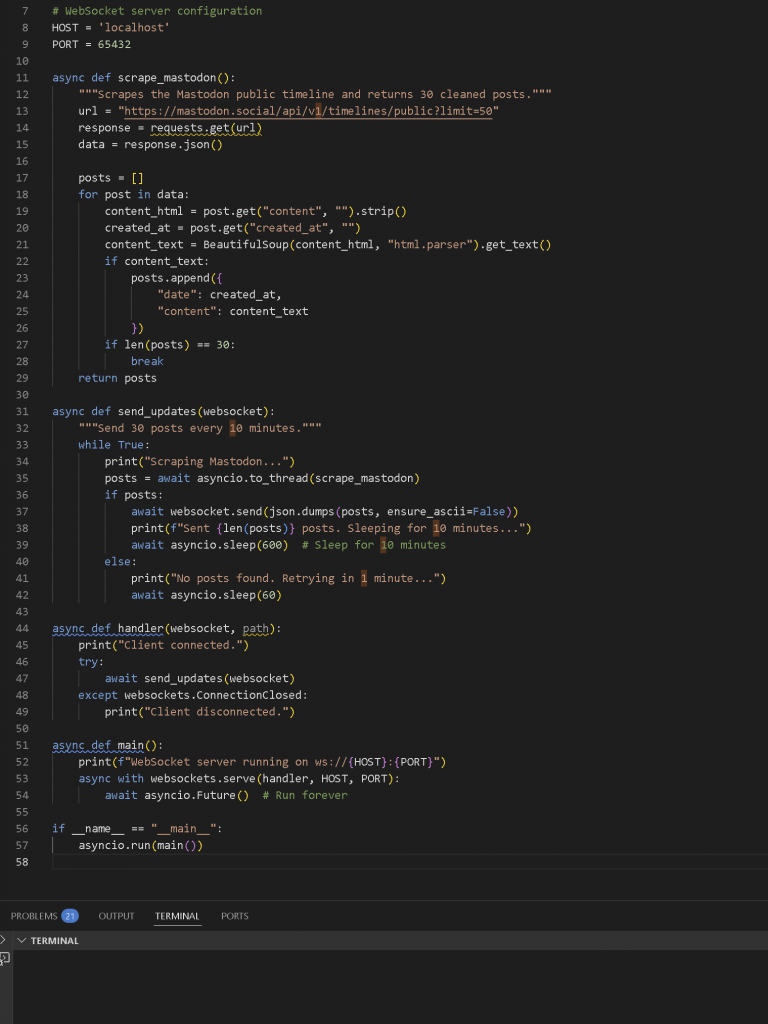Click 'content_html' on the post.get line
Screen dimensions: 768x1024
click(x=144, y=211)
